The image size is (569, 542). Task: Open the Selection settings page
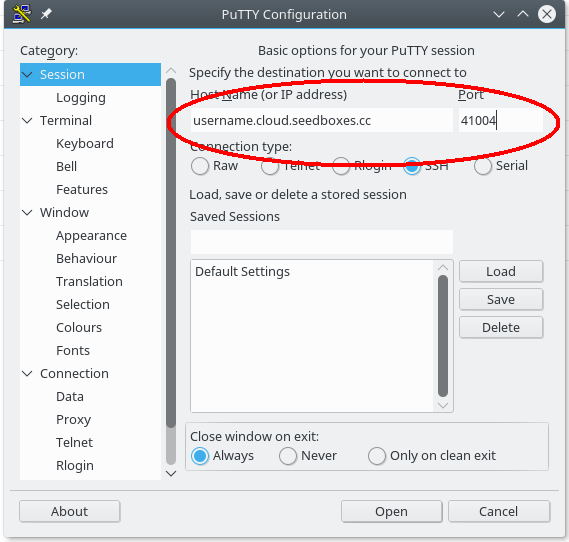pyautogui.click(x=83, y=304)
